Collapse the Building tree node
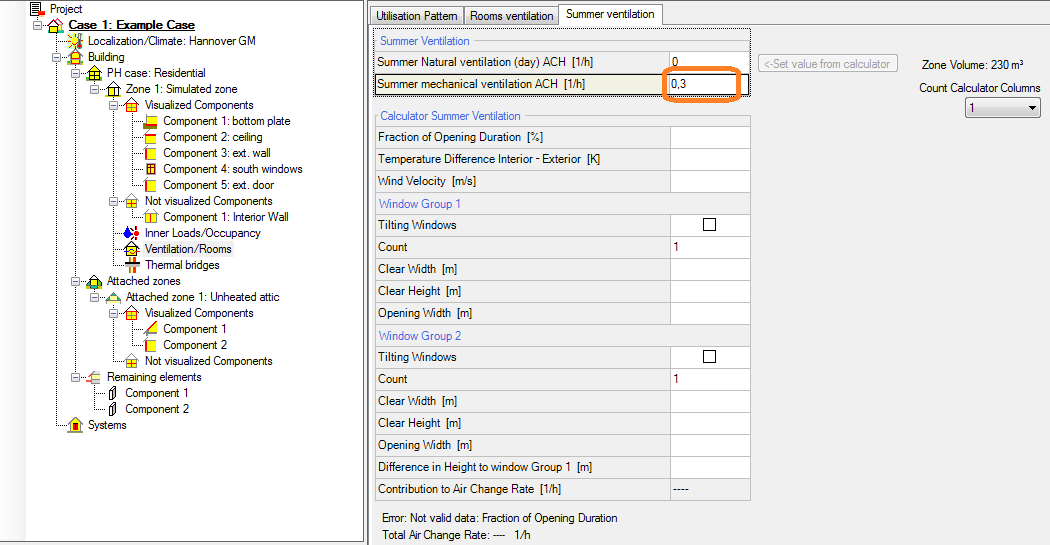 [57, 58]
